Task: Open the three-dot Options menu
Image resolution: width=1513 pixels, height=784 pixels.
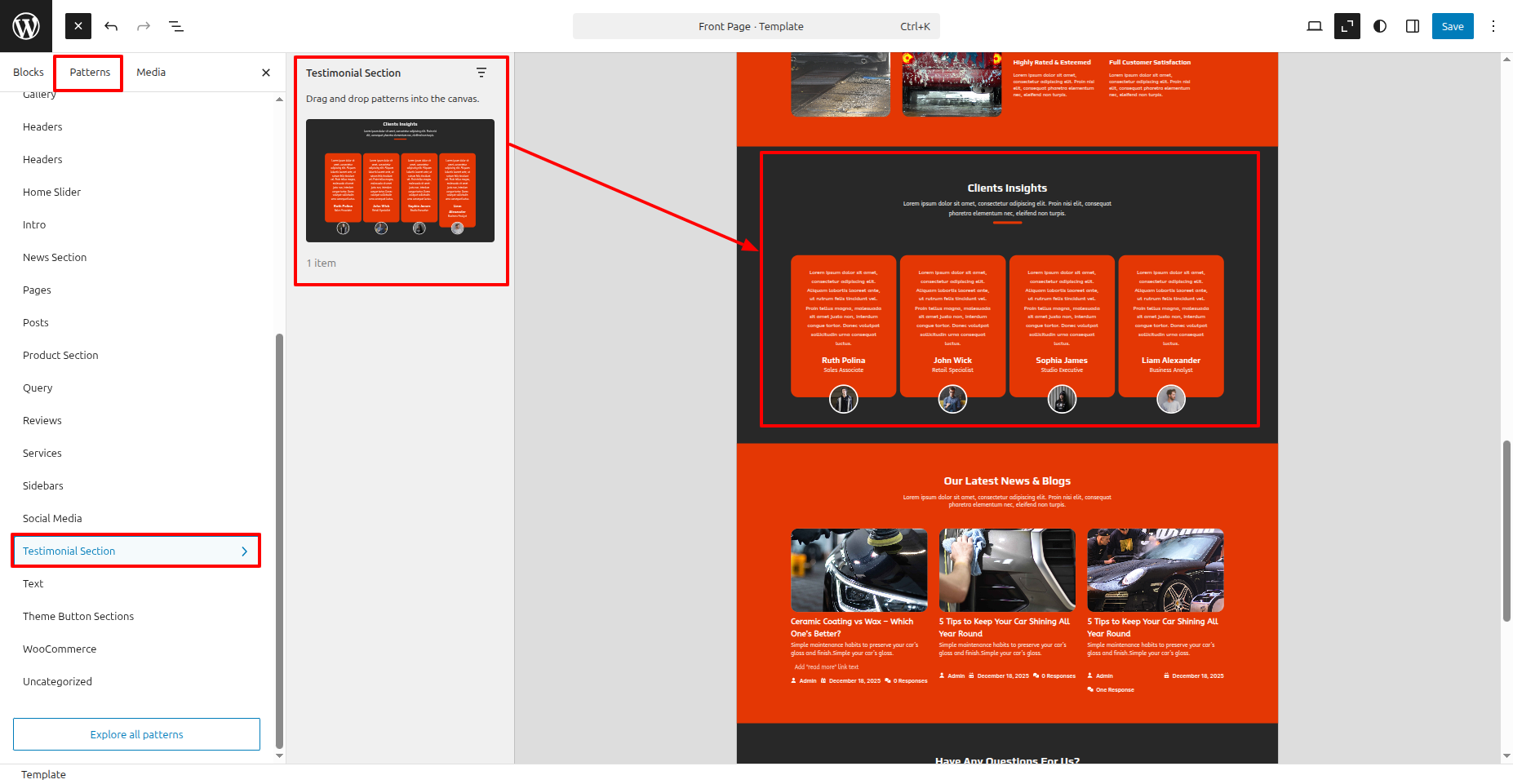Action: pos(1493,26)
